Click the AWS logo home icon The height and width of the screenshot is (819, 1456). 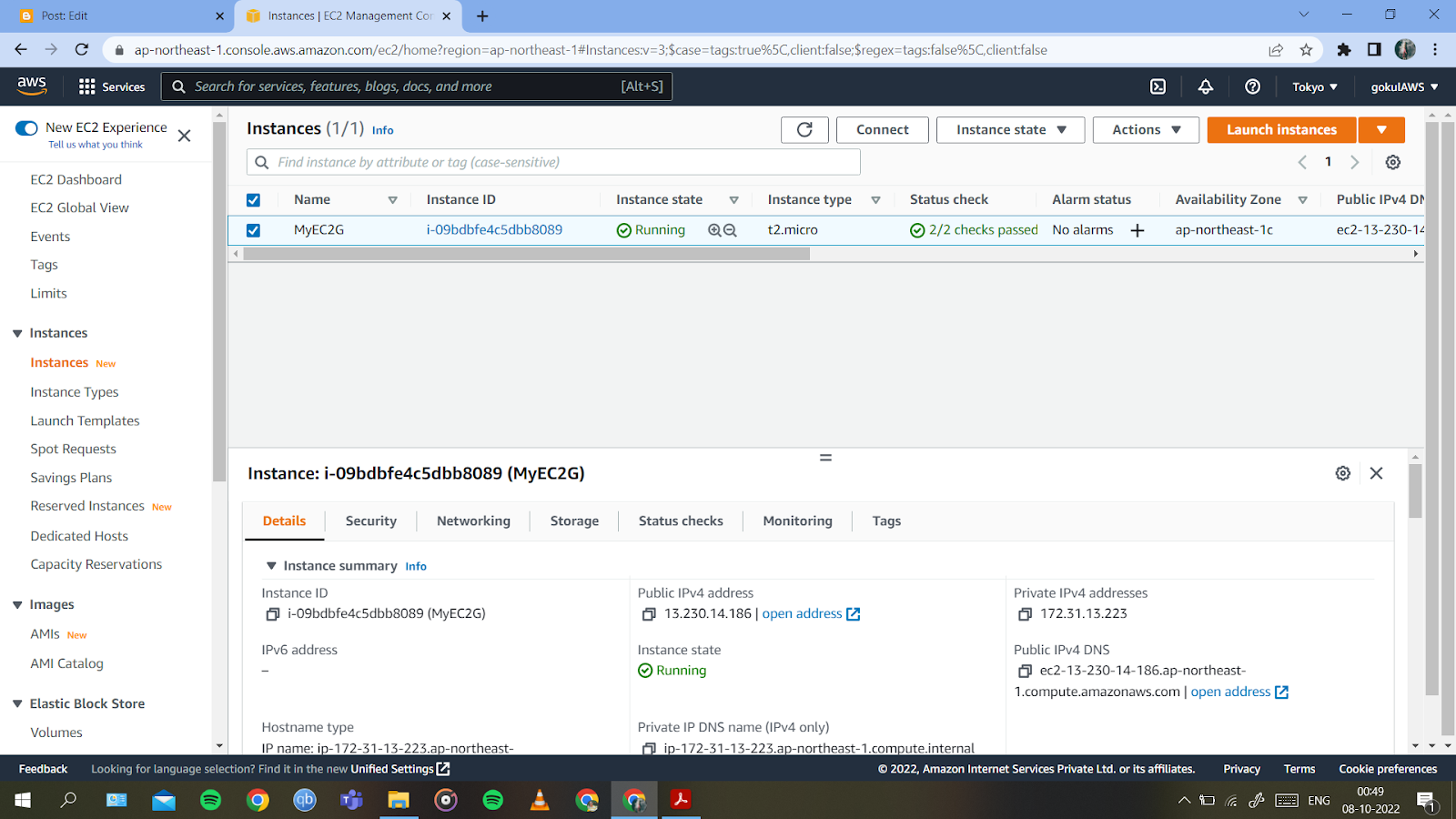pos(32,86)
